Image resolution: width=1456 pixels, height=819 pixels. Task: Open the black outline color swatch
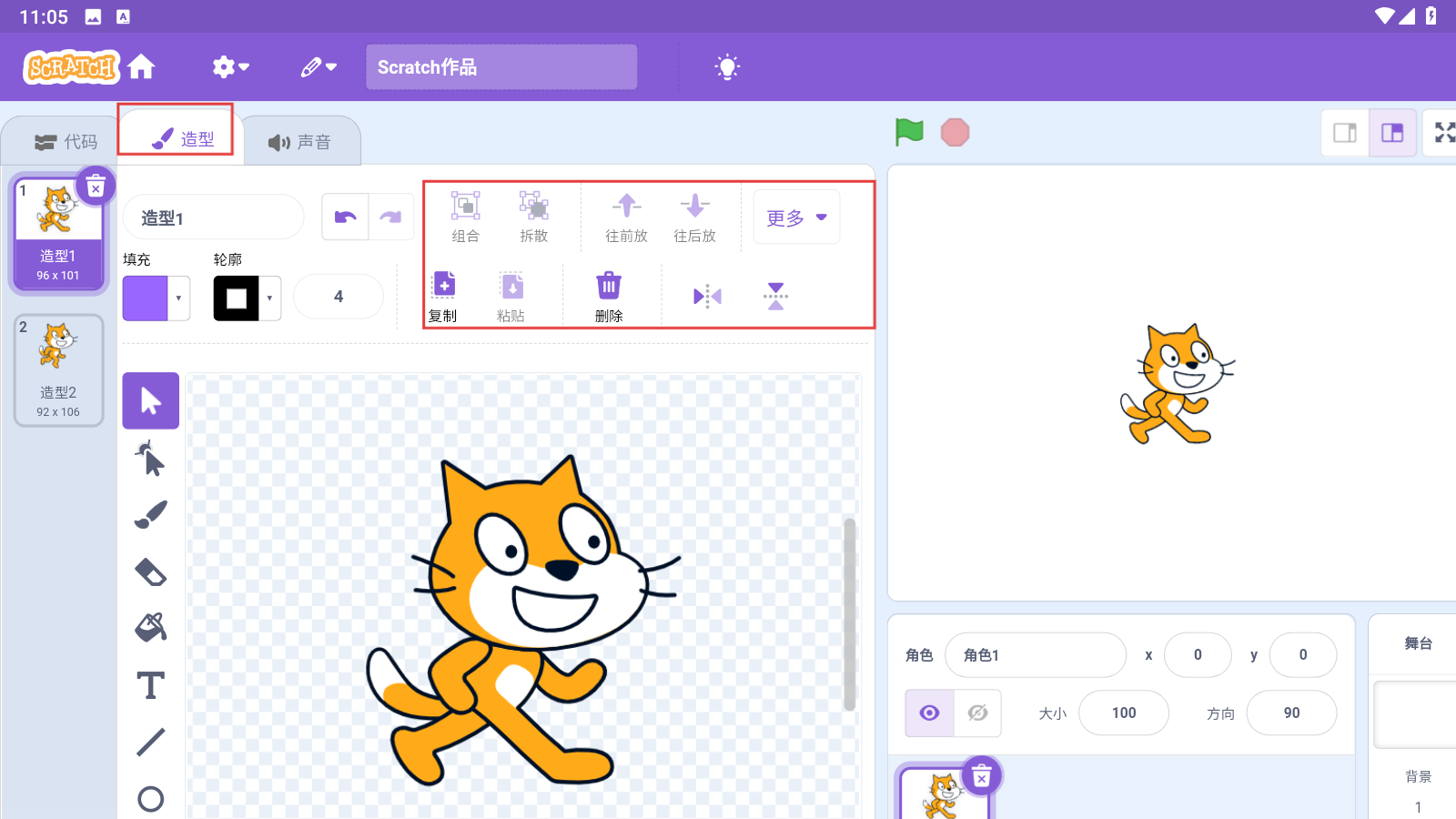click(x=237, y=298)
